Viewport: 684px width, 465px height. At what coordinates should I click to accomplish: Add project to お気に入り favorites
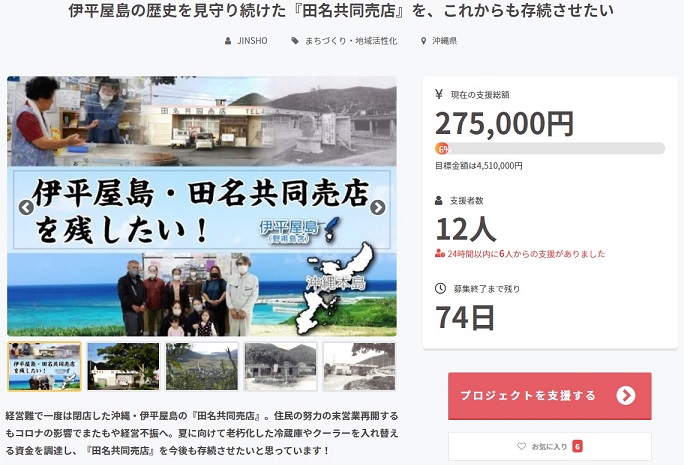550,446
